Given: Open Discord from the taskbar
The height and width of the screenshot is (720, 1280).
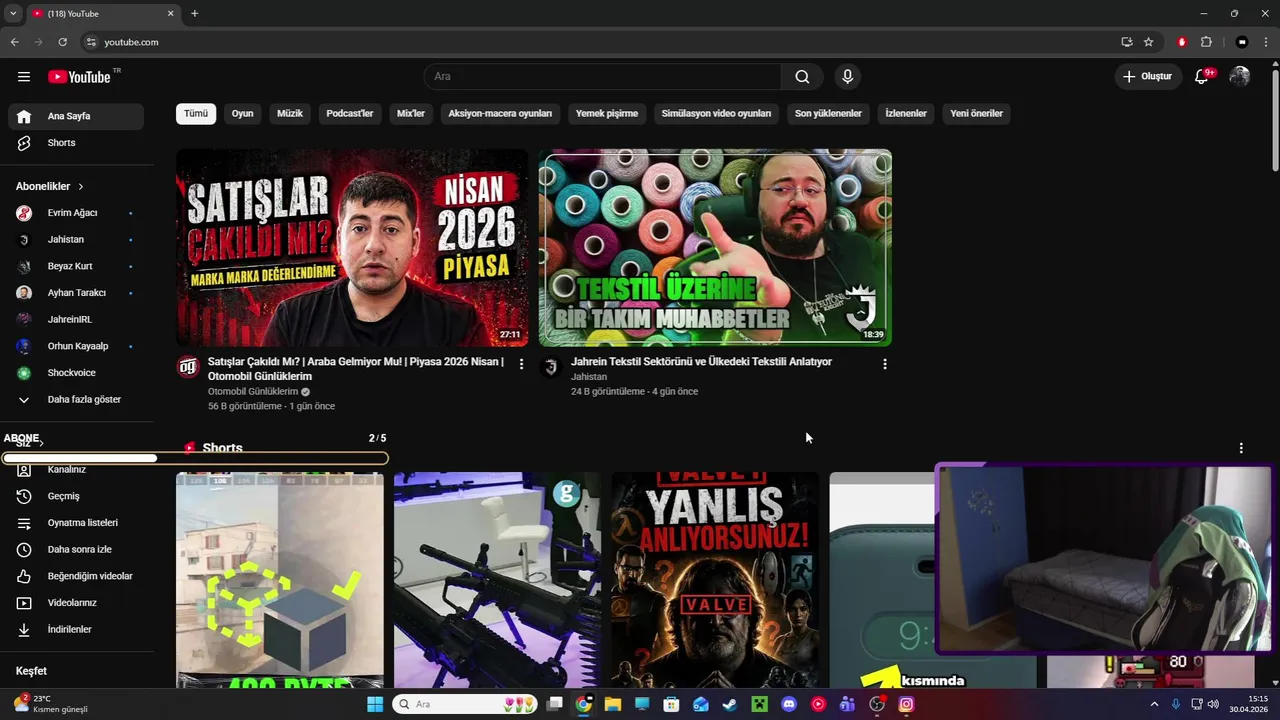Looking at the screenshot, I should [x=789, y=704].
